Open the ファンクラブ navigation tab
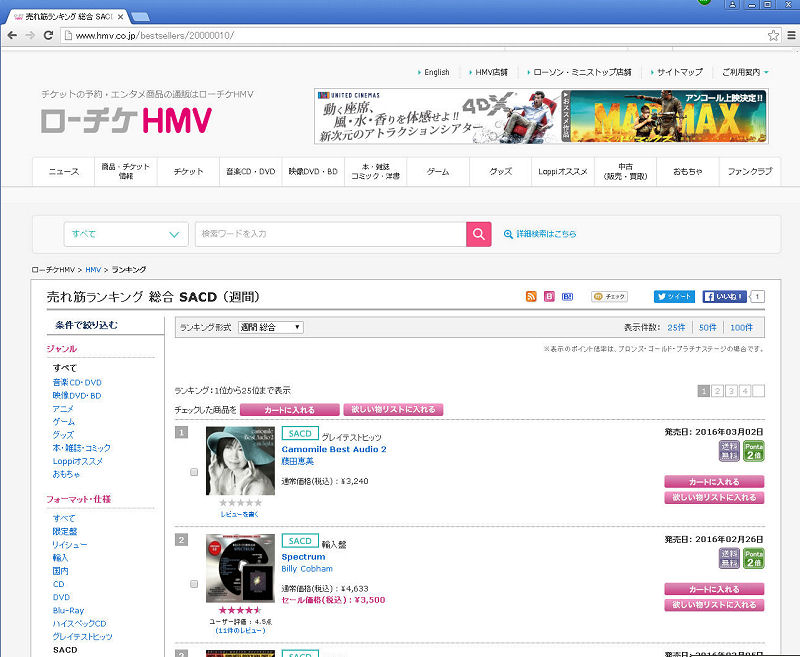The image size is (800, 657). (x=750, y=171)
